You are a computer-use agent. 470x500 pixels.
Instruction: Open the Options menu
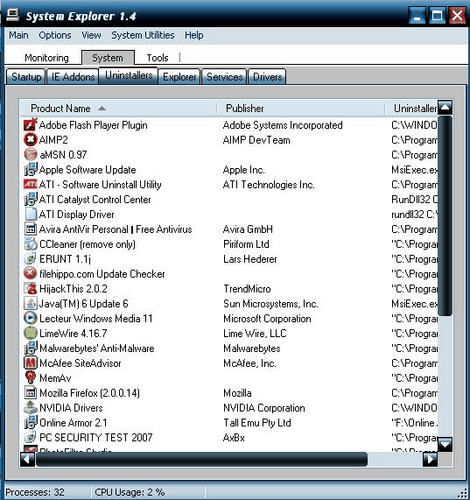55,35
